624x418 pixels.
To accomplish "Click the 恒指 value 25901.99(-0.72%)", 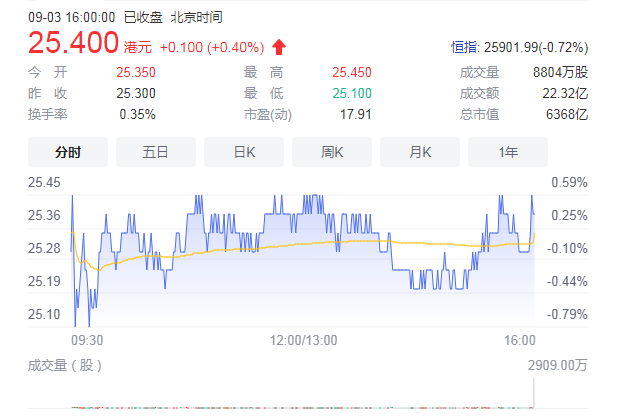I will (x=536, y=47).
